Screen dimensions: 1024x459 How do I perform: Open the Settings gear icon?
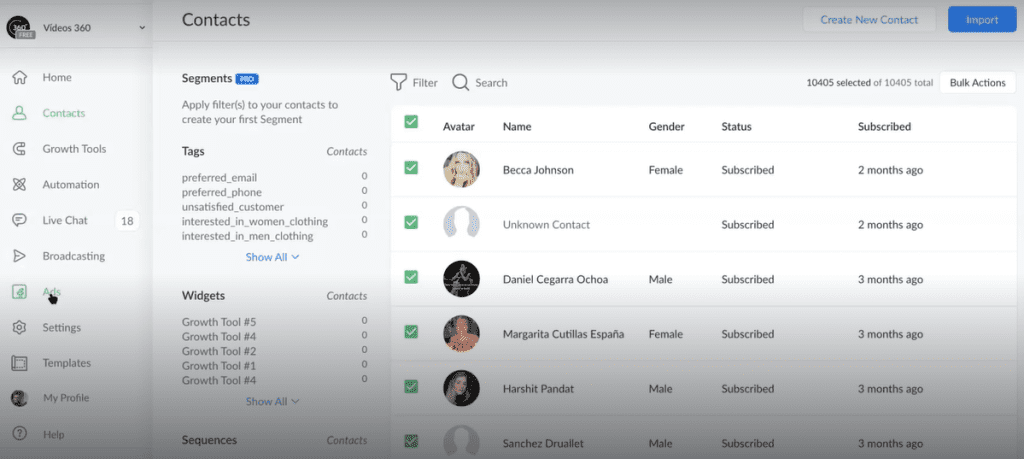click(x=20, y=327)
